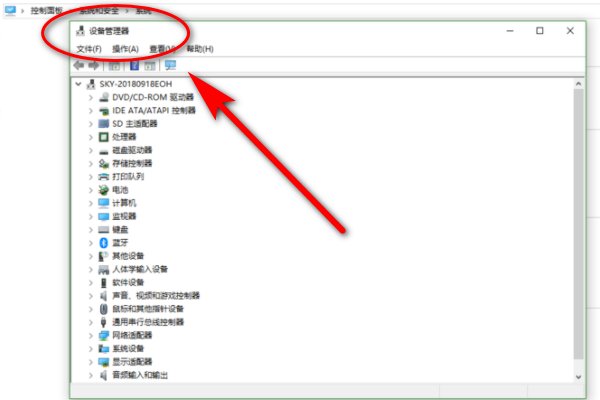Image resolution: width=600 pixels, height=400 pixels.
Task: Click the display adapter (显示适配器) icon
Action: tap(104, 362)
